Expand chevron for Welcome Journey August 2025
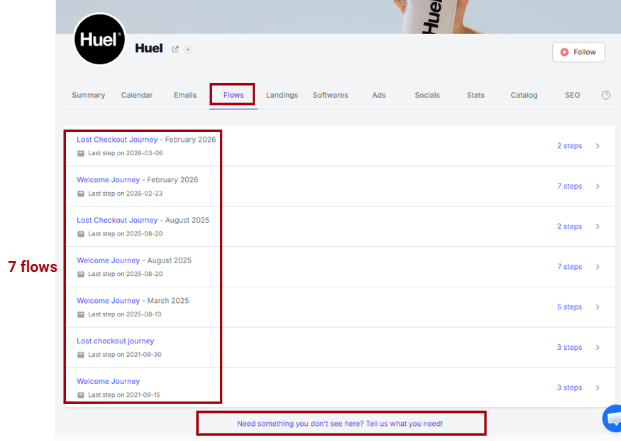 [x=598, y=267]
